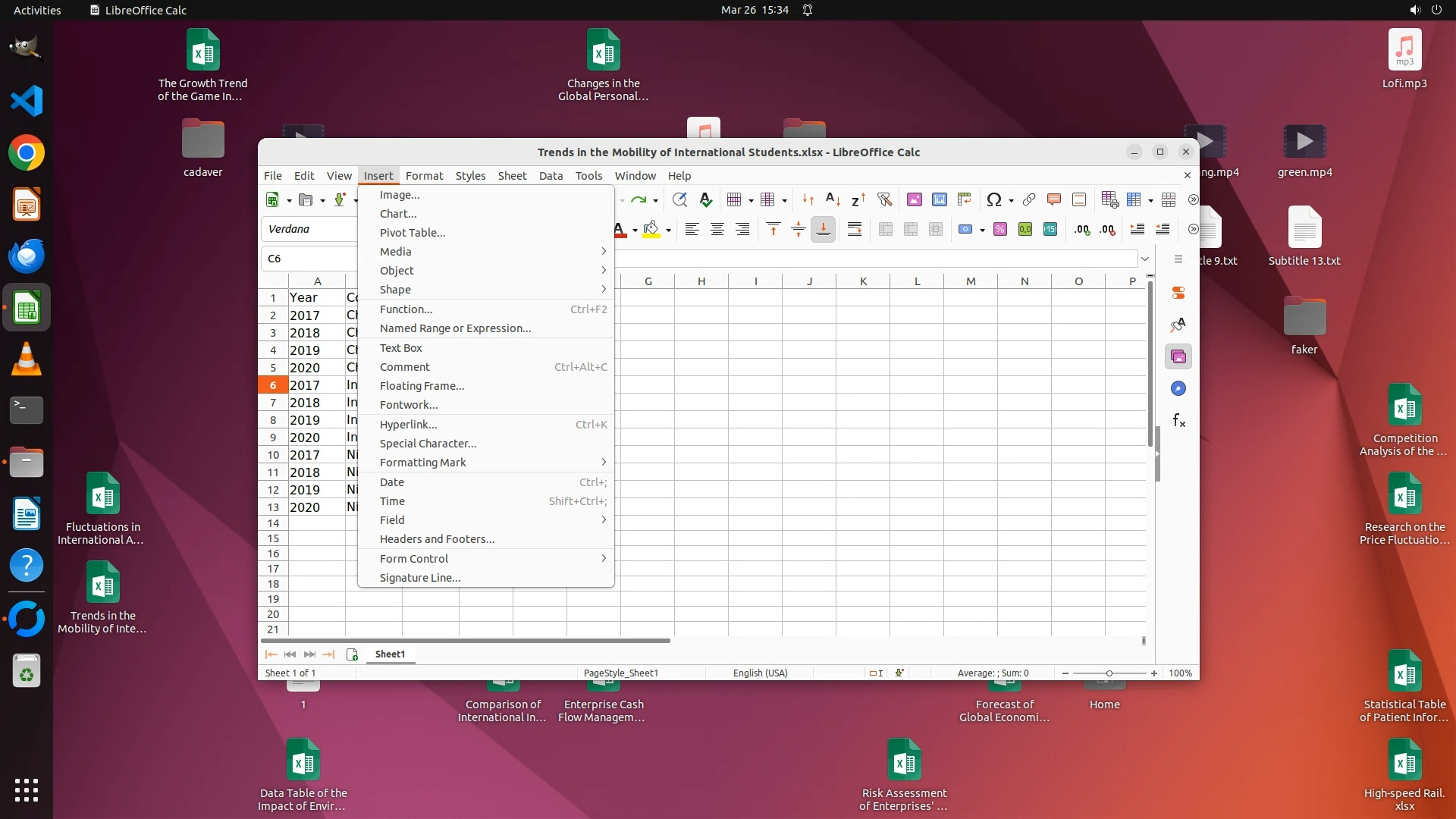
Task: Open the Functions sidebar panel icon
Action: [1178, 420]
